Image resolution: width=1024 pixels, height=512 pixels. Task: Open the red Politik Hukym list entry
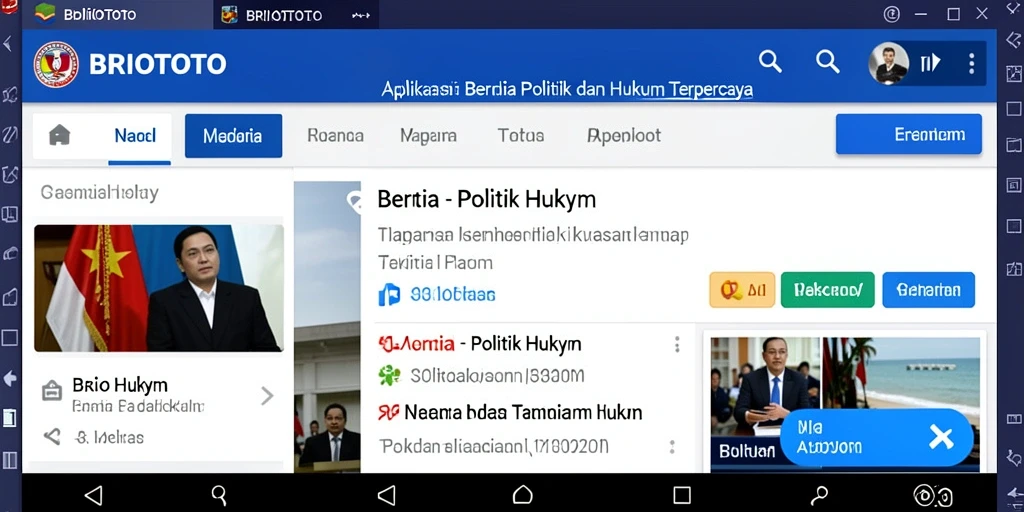[x=480, y=343]
